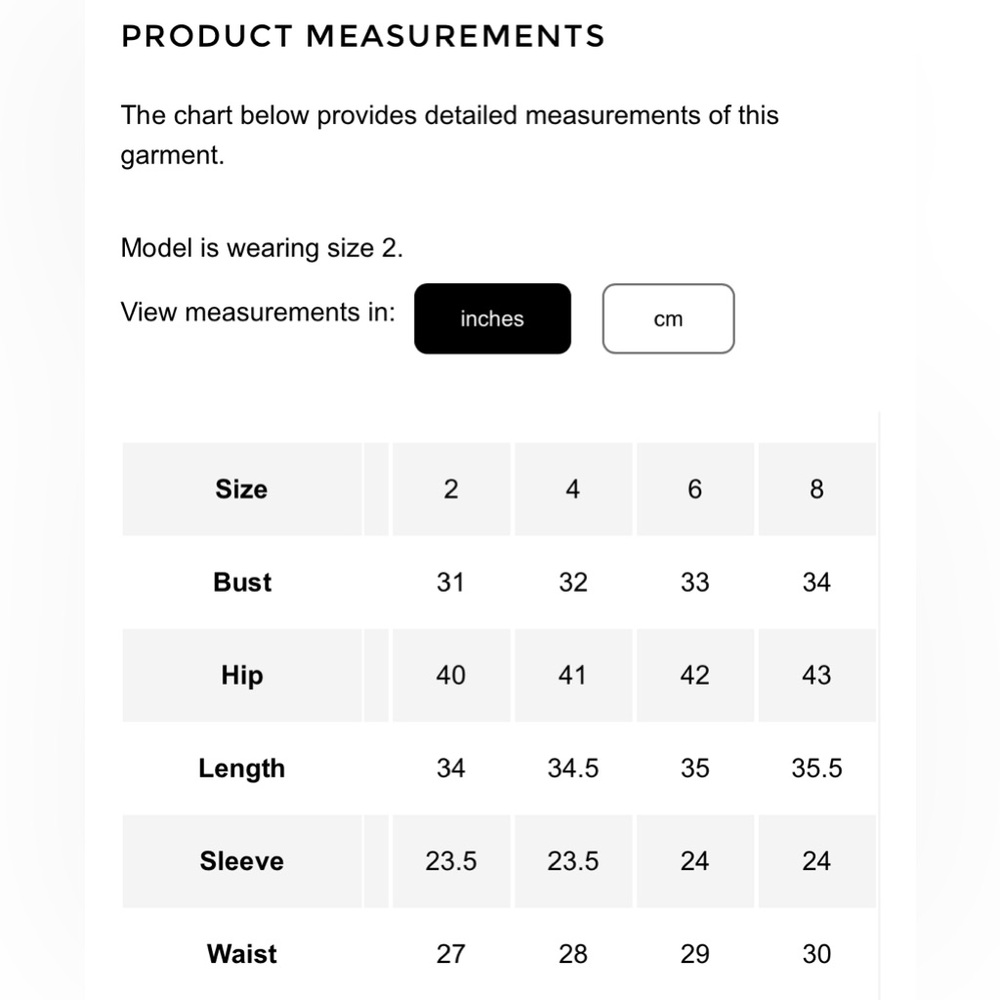Image resolution: width=1000 pixels, height=1000 pixels.
Task: Select the Bust row label
Action: [242, 582]
